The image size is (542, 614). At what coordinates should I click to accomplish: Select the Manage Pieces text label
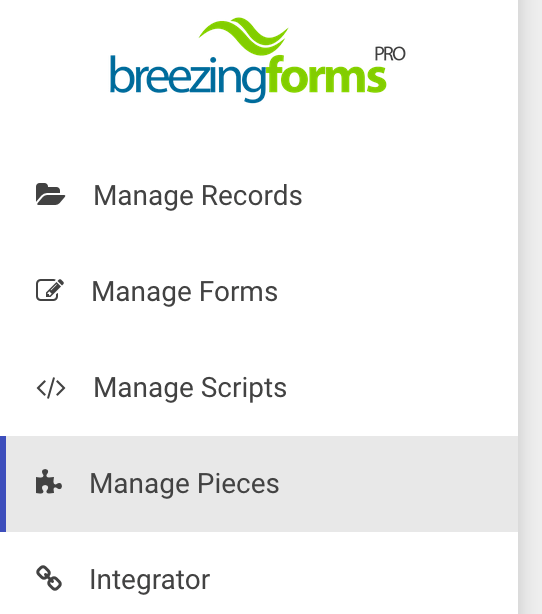(184, 484)
